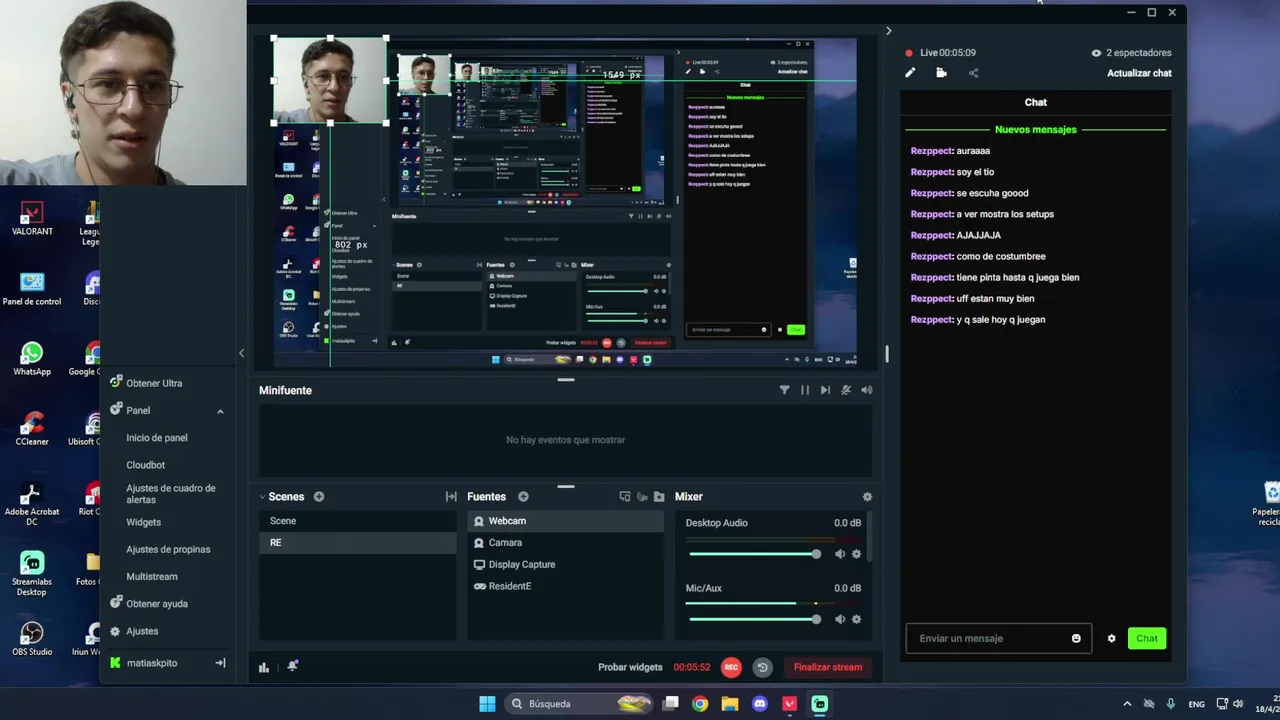Viewport: 1280px width, 720px height.
Task: Click the Chat tab header
Action: (1036, 102)
